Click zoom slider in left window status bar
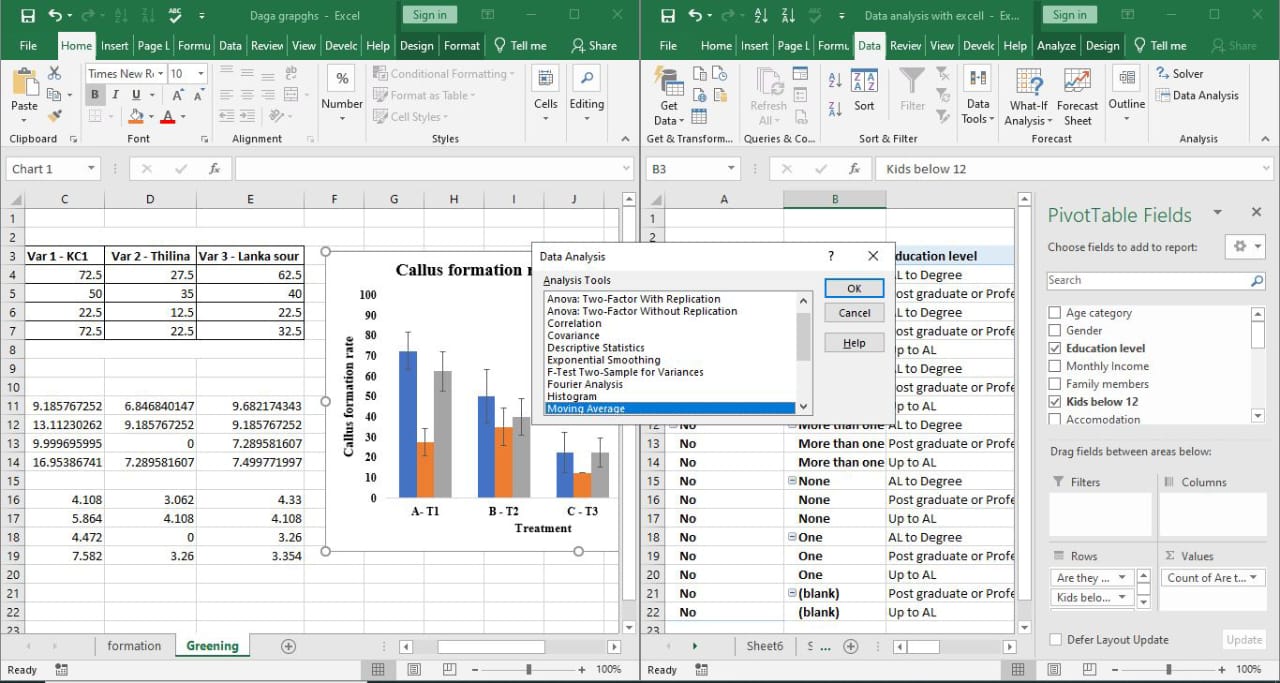 529,670
